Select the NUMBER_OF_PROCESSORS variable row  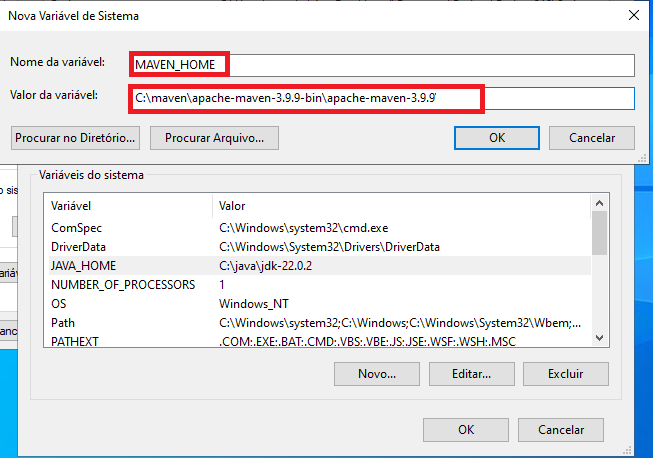point(319,285)
